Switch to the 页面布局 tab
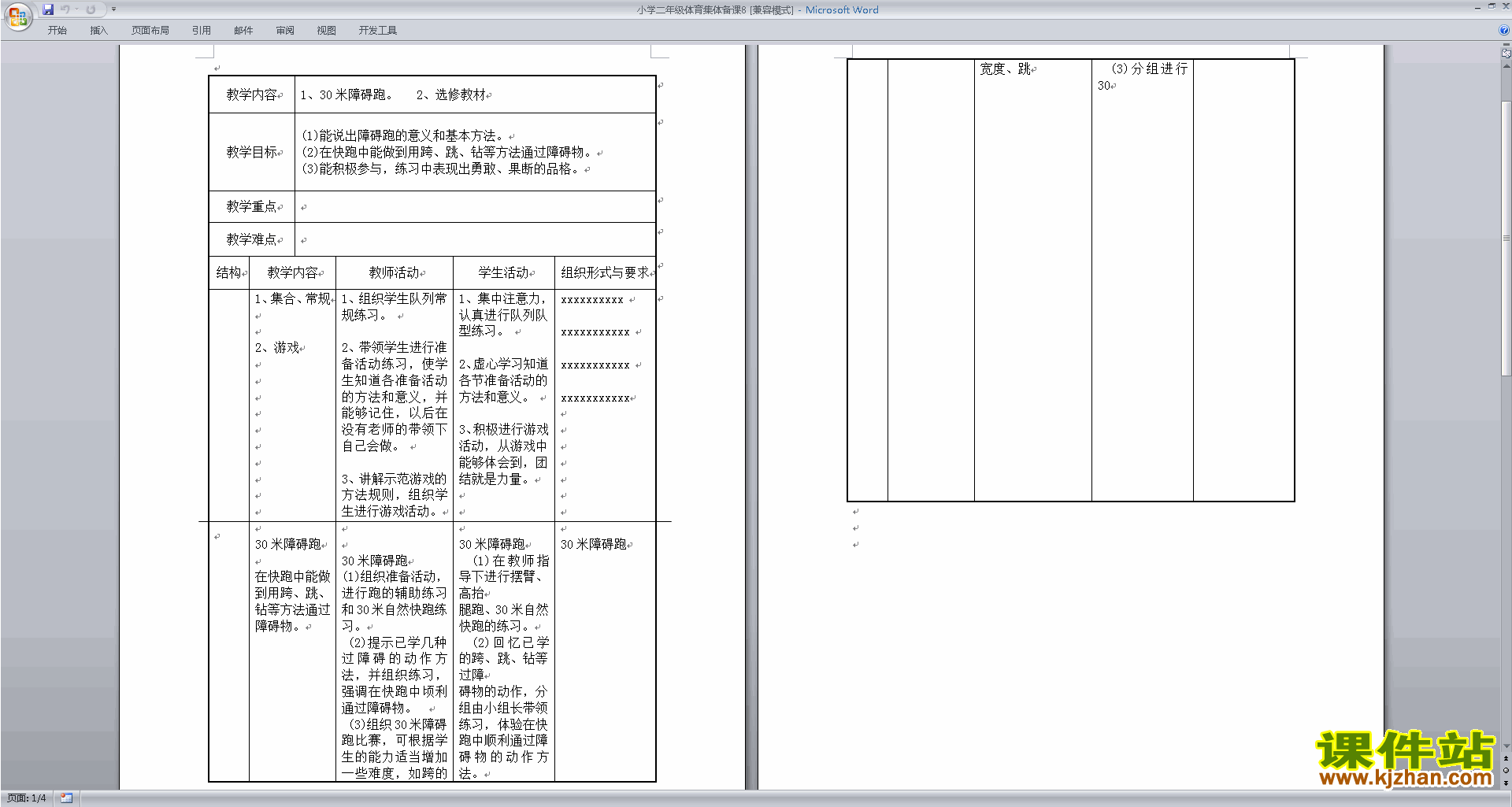The image size is (1512, 807). (150, 31)
